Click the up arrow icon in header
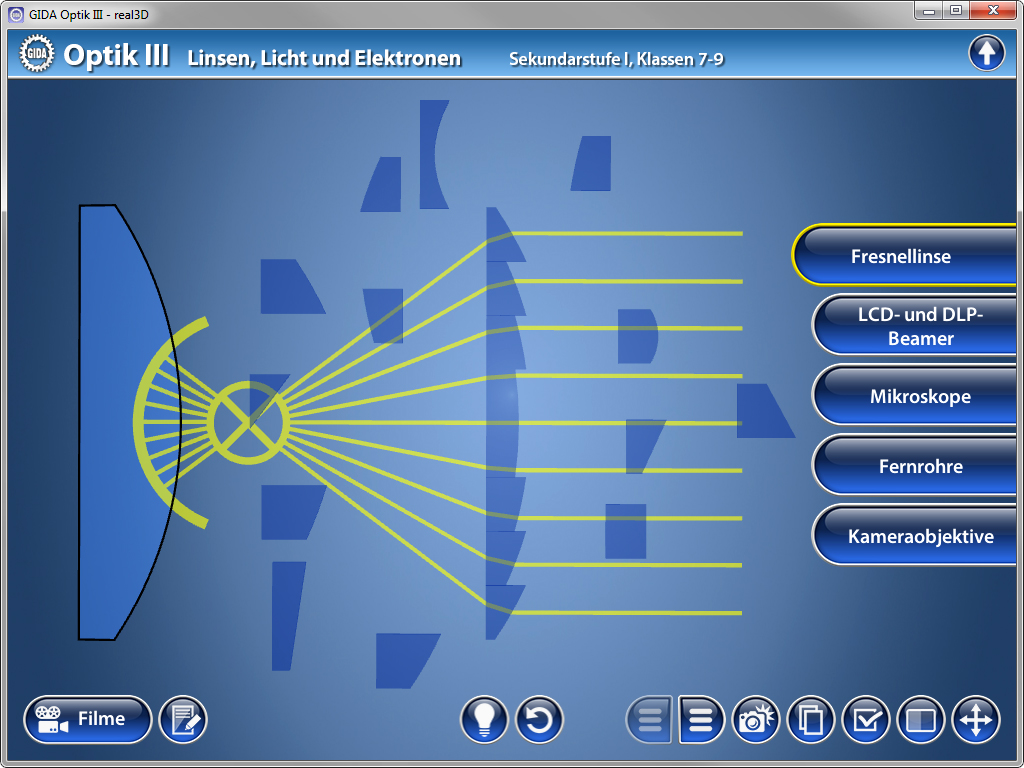This screenshot has height=768, width=1024. click(986, 53)
